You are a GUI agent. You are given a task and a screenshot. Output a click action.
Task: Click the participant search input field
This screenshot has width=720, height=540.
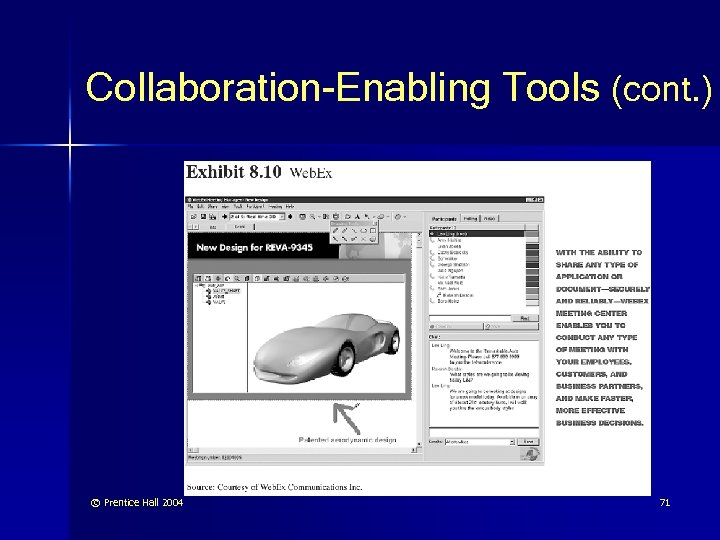coord(470,318)
